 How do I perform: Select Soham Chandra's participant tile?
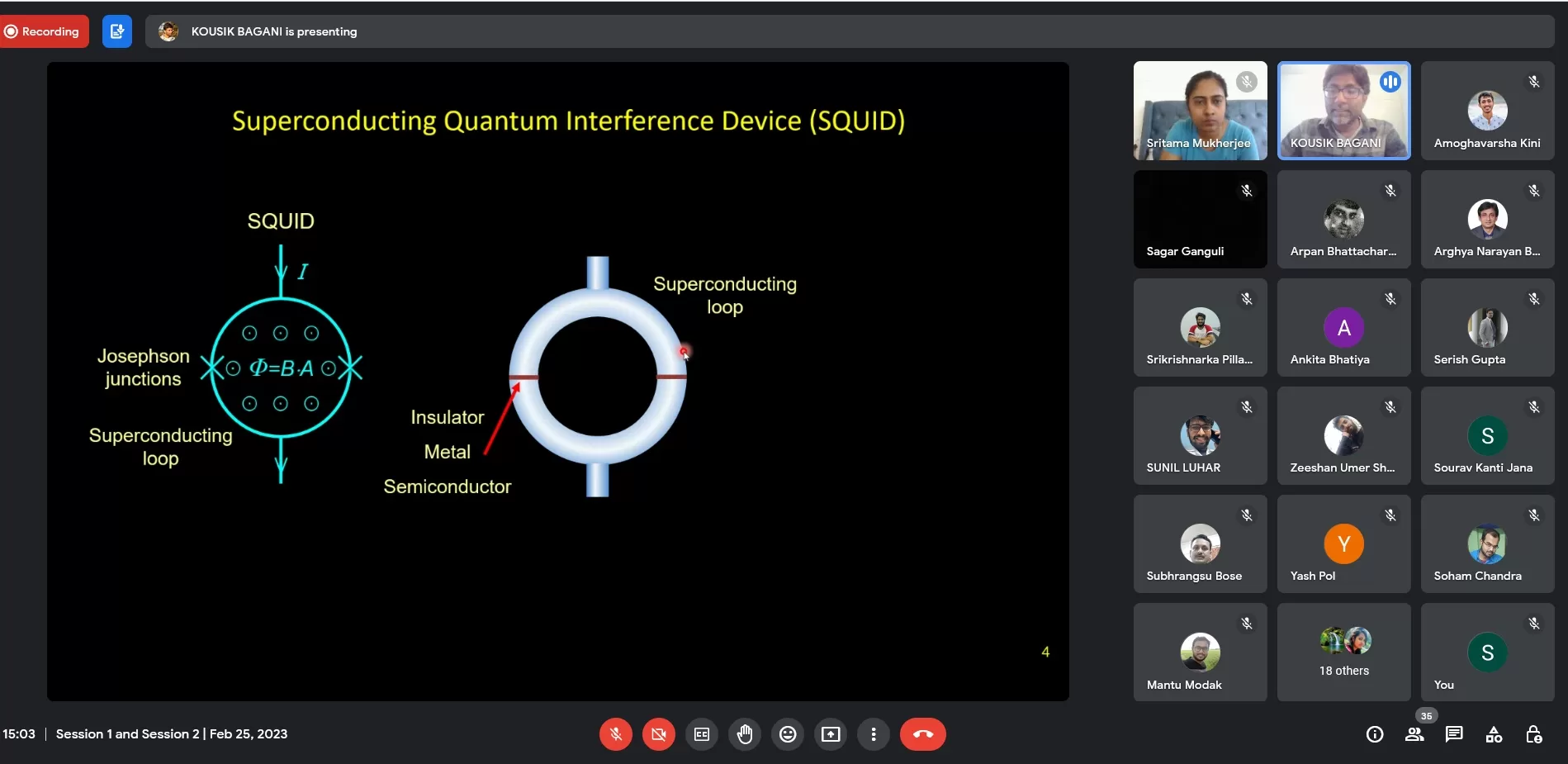1488,543
